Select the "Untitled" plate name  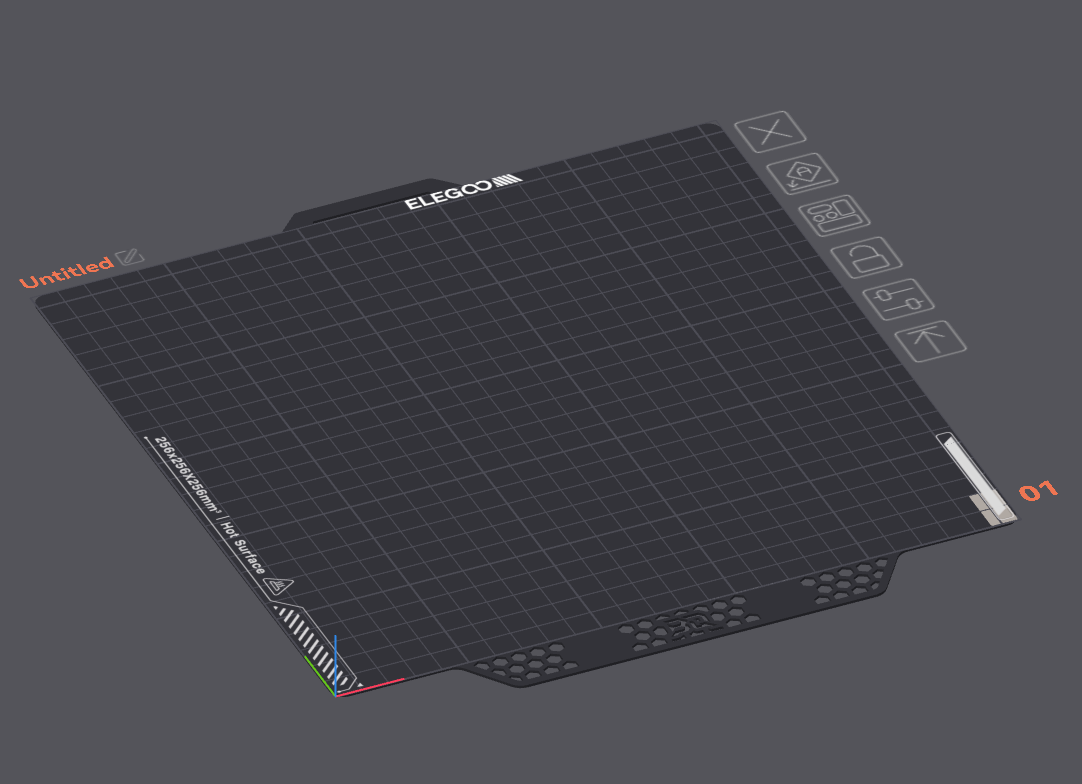(x=66, y=273)
